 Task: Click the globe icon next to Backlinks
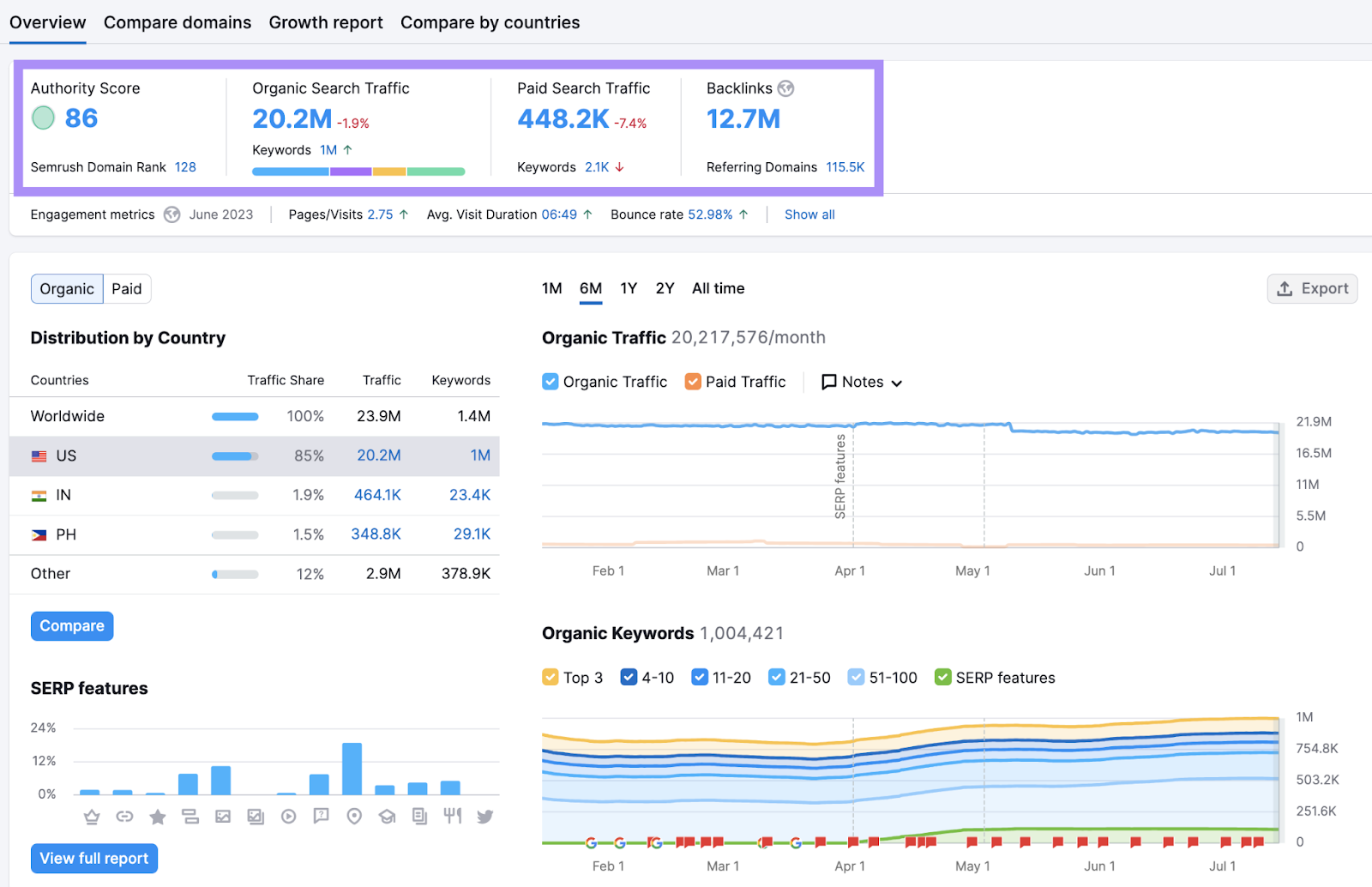pyautogui.click(x=786, y=88)
